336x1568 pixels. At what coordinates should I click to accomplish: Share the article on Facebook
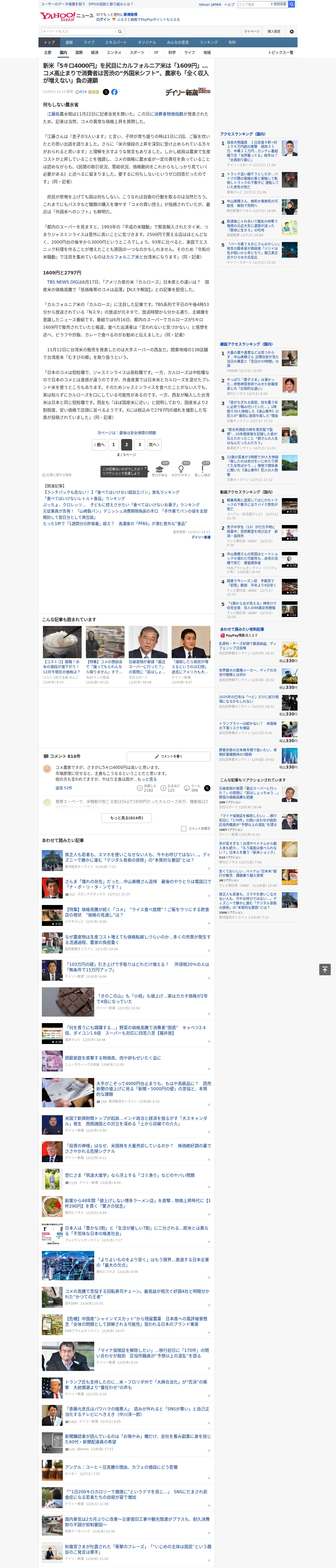coord(114,92)
